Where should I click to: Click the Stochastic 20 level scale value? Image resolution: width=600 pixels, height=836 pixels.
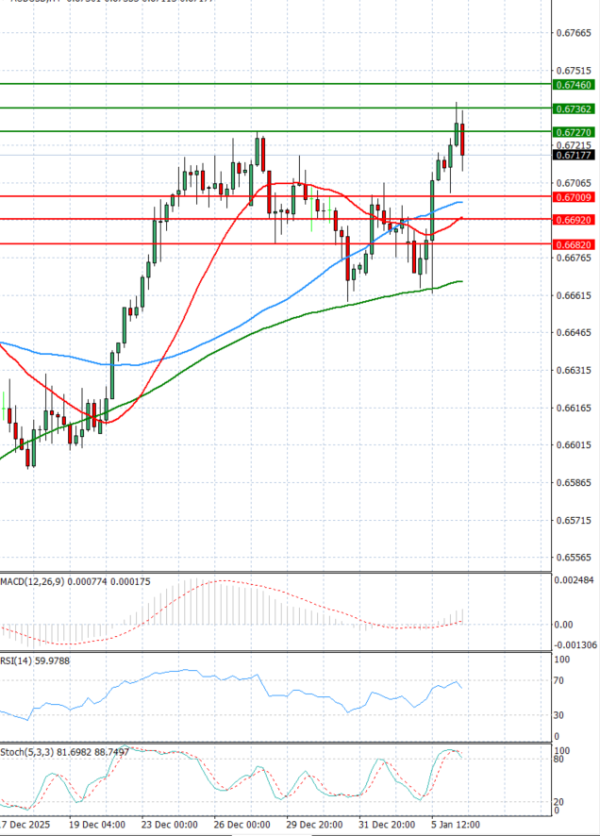tap(560, 802)
